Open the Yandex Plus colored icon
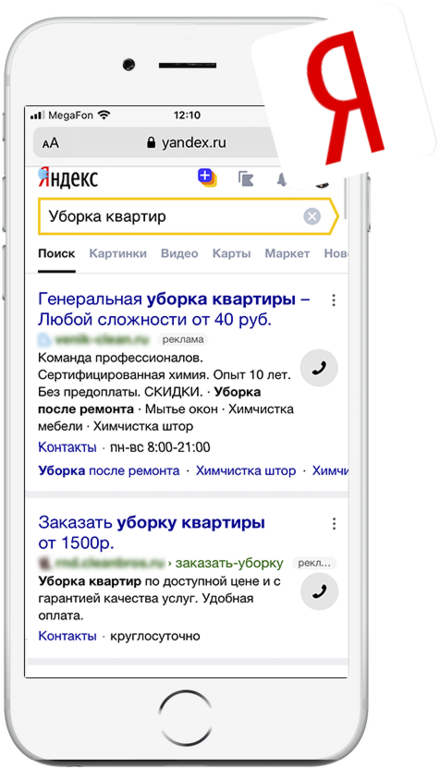440x768 pixels. pos(207,178)
